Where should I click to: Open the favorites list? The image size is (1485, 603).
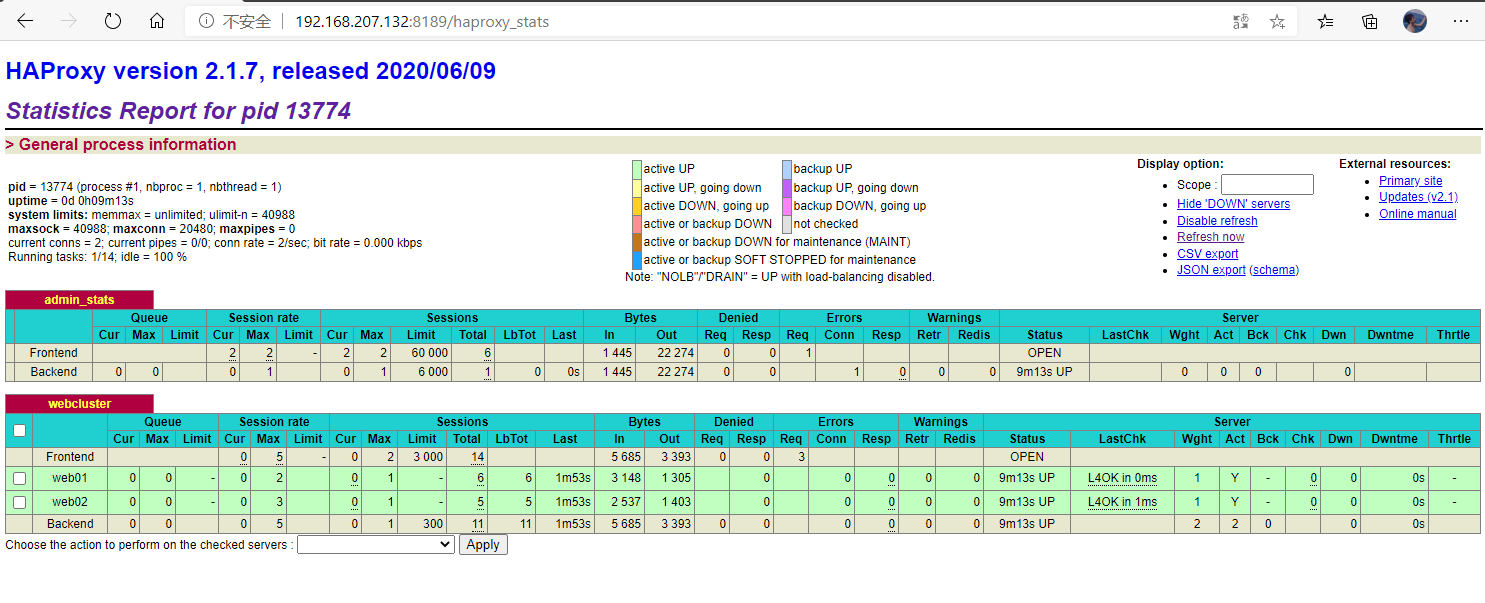pyautogui.click(x=1326, y=21)
